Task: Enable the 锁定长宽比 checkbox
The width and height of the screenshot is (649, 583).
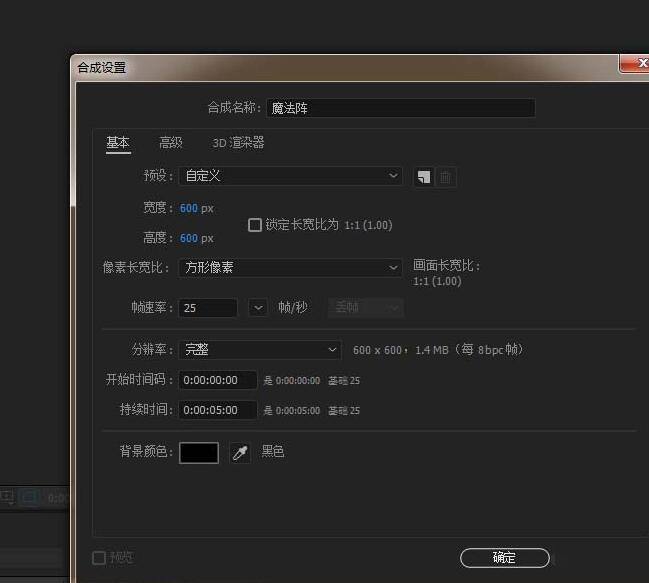Action: (x=255, y=225)
